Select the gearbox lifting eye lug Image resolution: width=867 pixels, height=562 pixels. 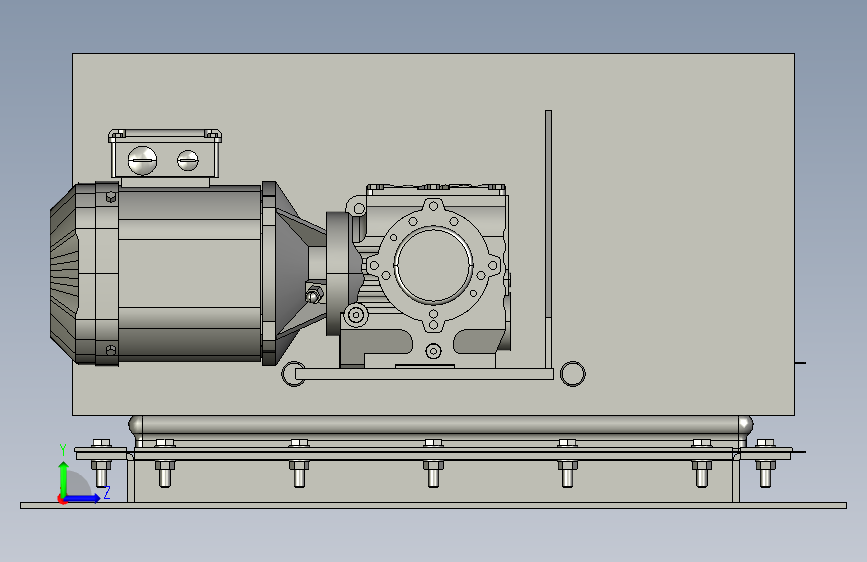[x=357, y=208]
